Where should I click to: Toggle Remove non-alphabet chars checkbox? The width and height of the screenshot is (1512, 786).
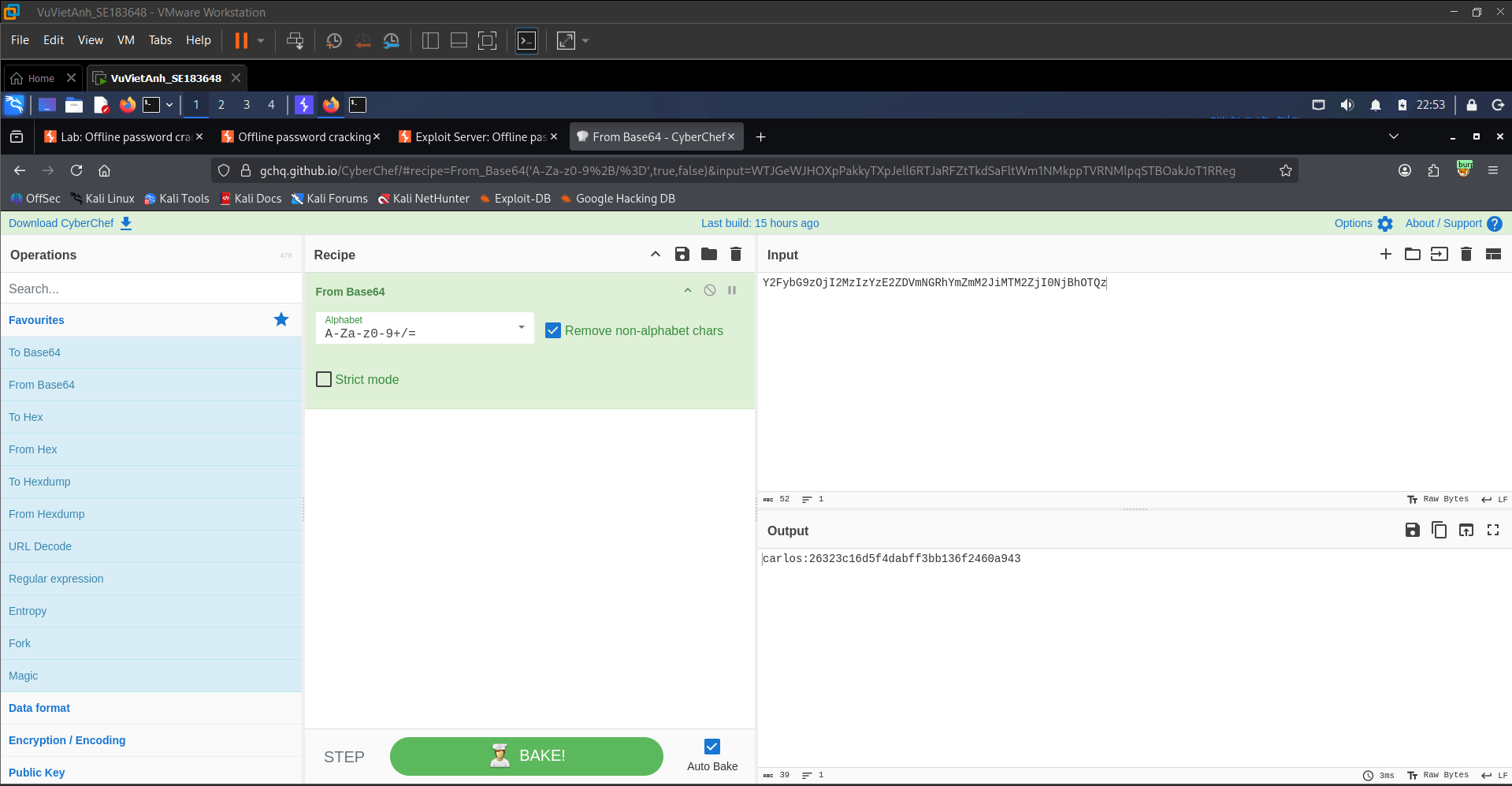click(553, 330)
